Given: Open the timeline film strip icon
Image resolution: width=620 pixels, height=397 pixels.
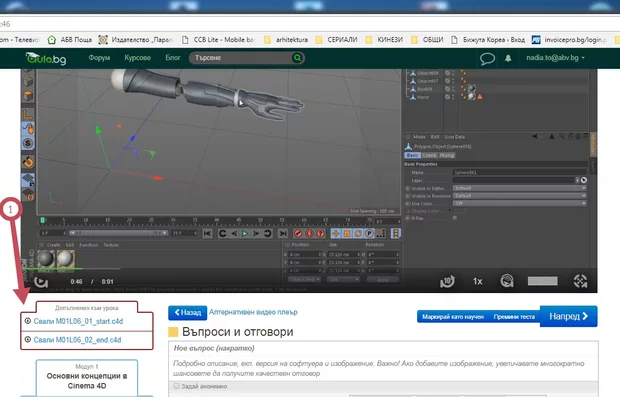Looking at the screenshot, I should click(396, 234).
